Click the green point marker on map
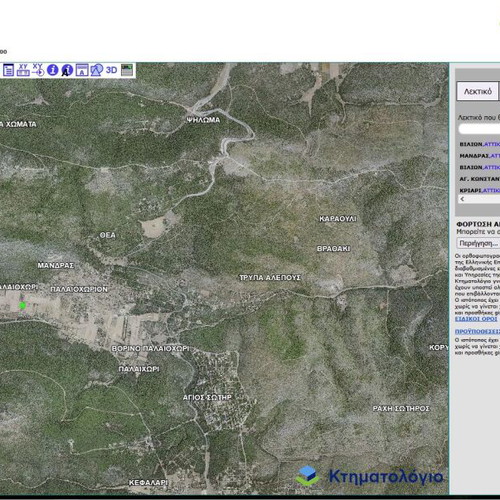This screenshot has height=500, width=500. (x=22, y=305)
